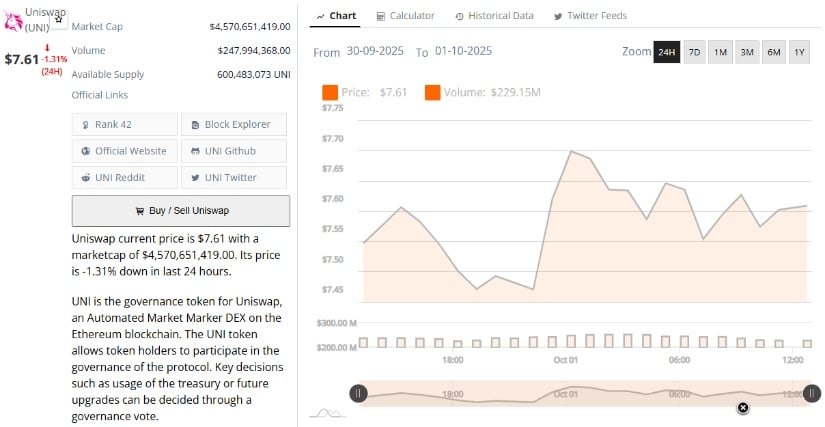This screenshot has height=427, width=825.
Task: Select the 7D zoom range
Action: 694,52
